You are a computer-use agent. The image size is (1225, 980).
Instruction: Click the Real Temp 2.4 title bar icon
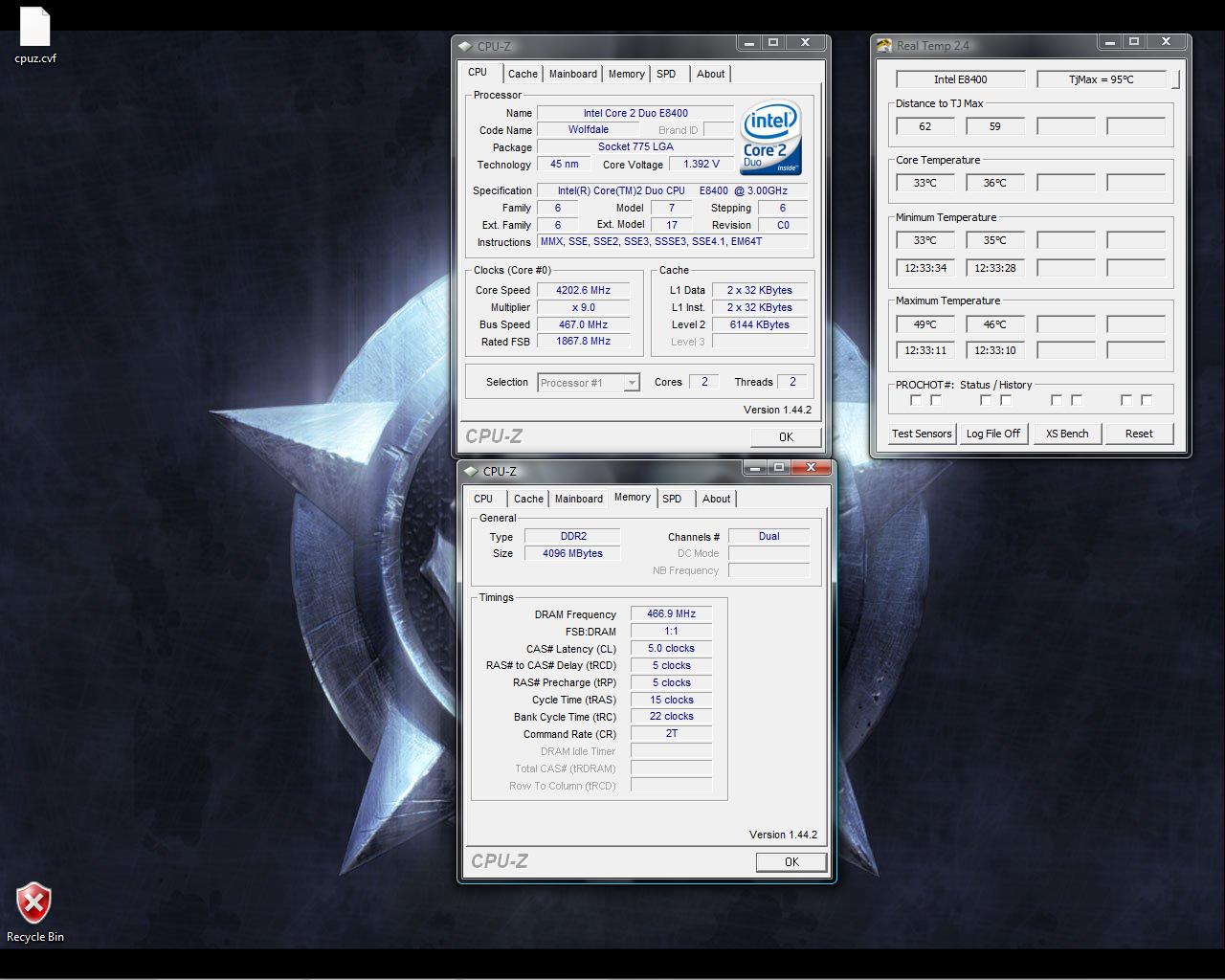pyautogui.click(x=883, y=45)
